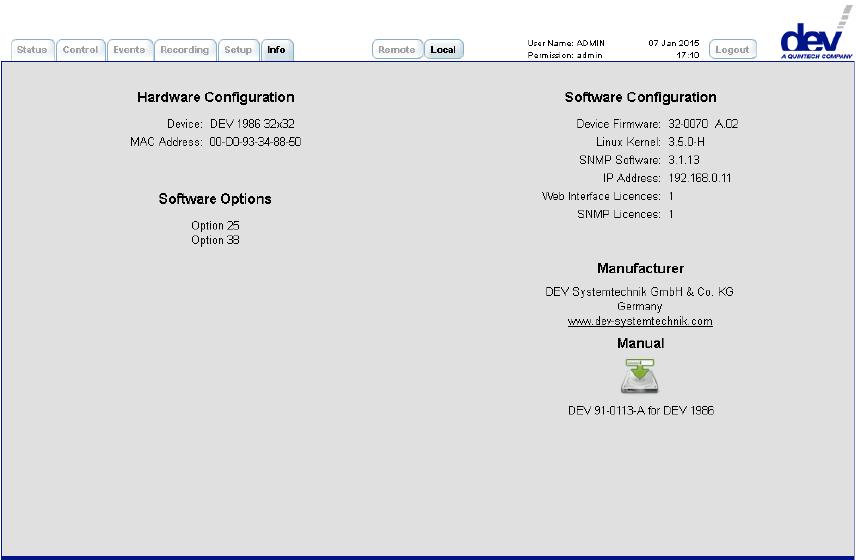This screenshot has height=560, width=856.
Task: Select MAC address value 00-D0-93-34-88-50
Action: point(255,142)
